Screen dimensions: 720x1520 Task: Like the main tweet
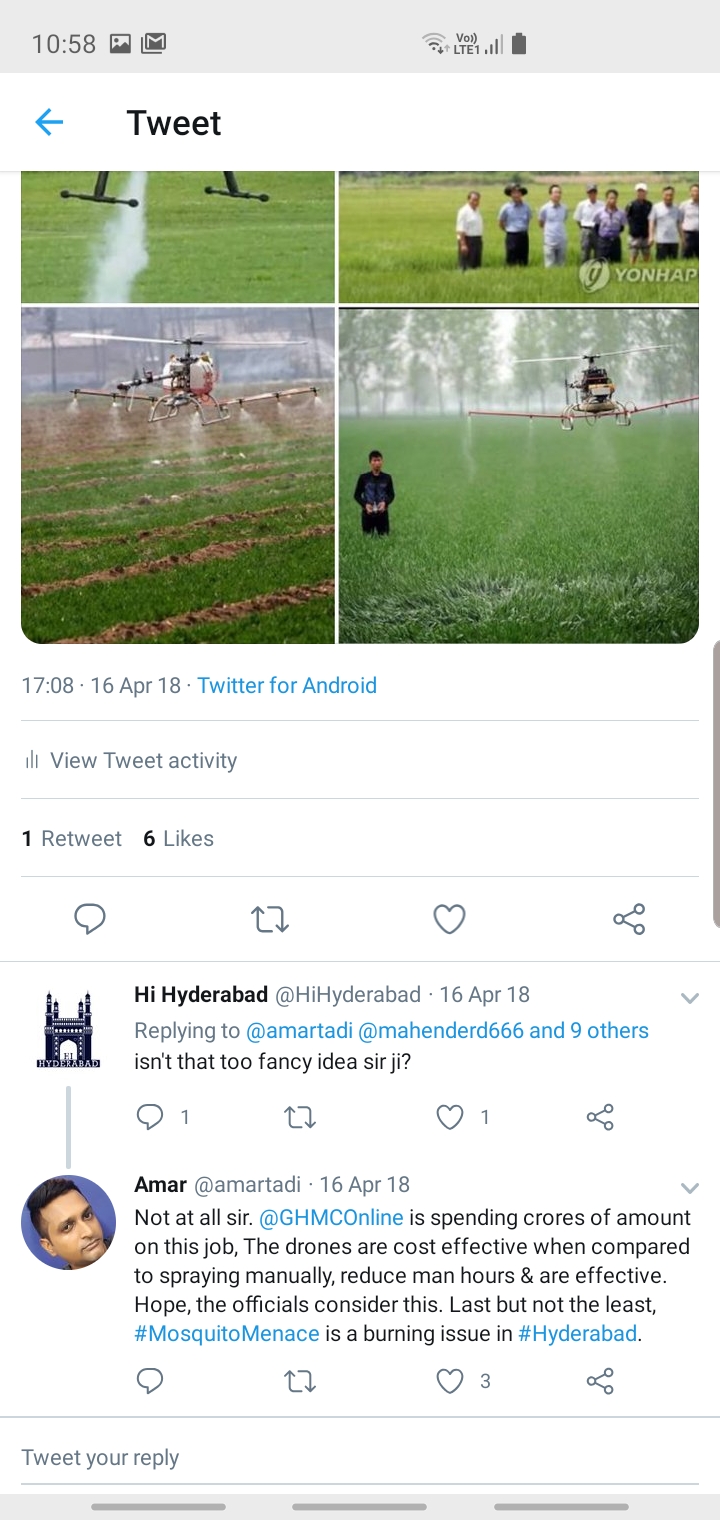coord(449,918)
